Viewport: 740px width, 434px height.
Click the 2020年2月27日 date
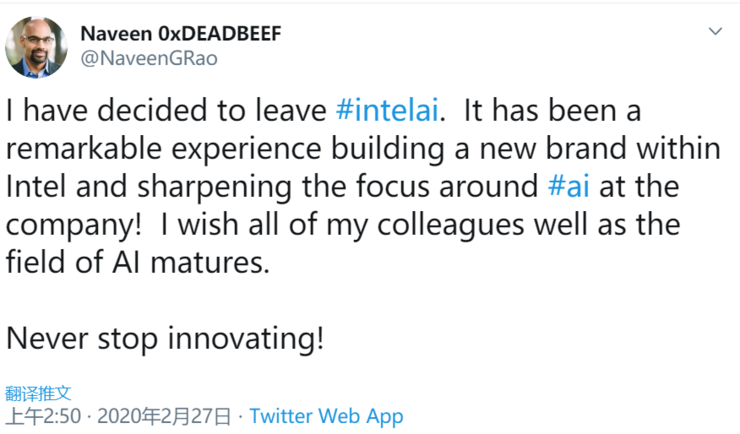click(x=162, y=416)
